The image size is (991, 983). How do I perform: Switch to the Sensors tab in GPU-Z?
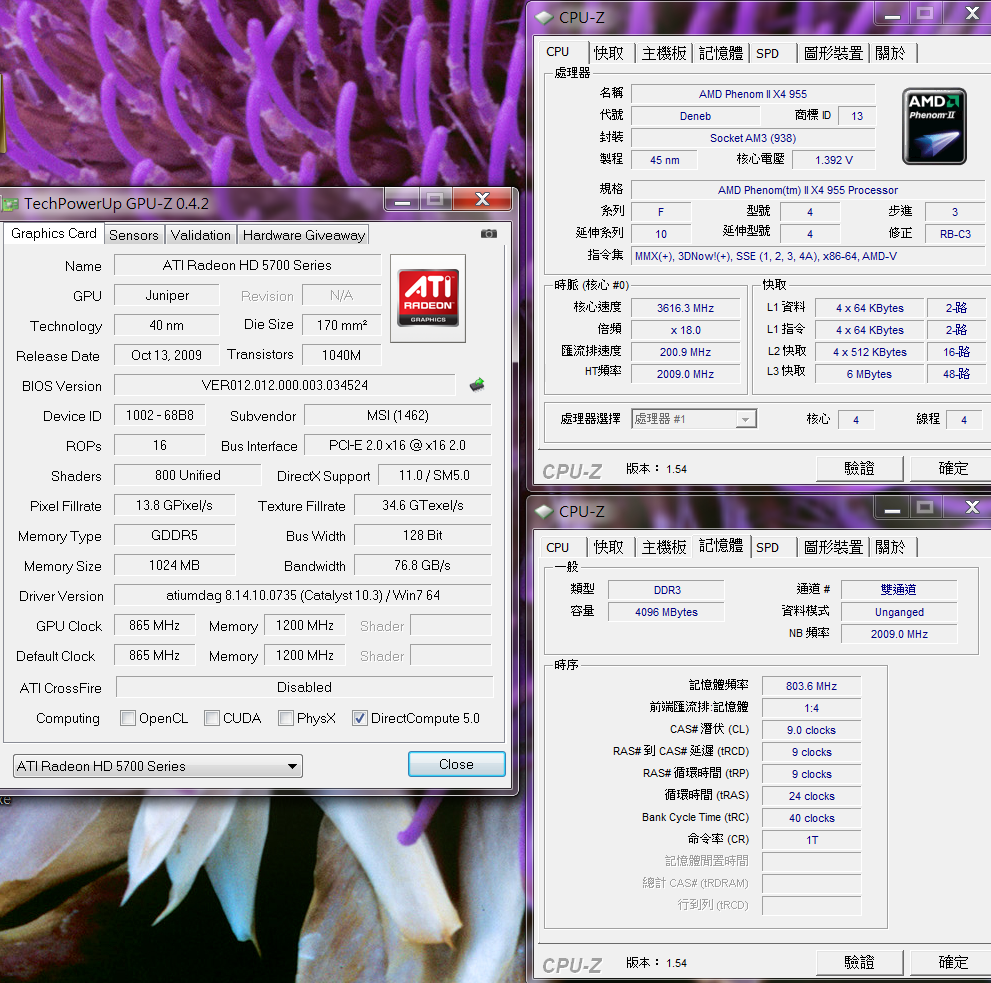(x=134, y=235)
